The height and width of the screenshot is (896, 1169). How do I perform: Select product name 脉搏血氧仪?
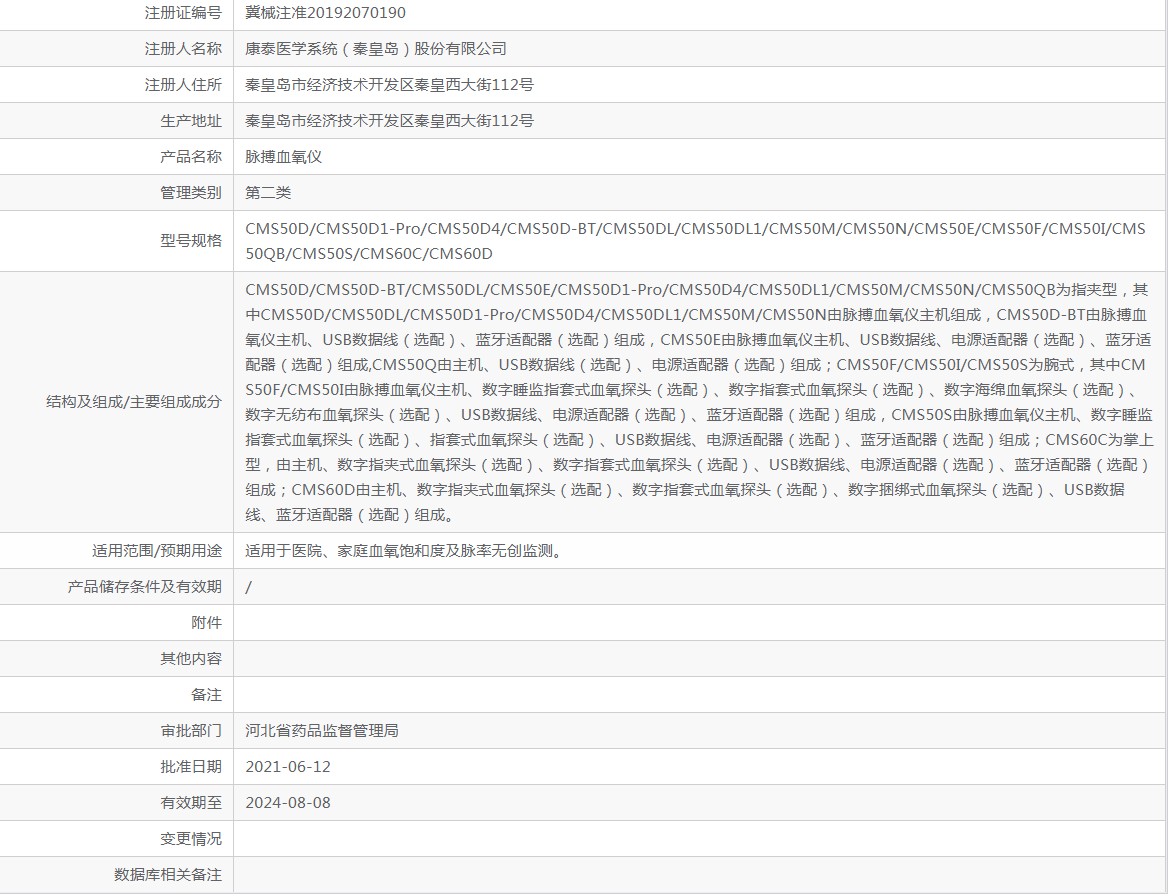pos(283,157)
